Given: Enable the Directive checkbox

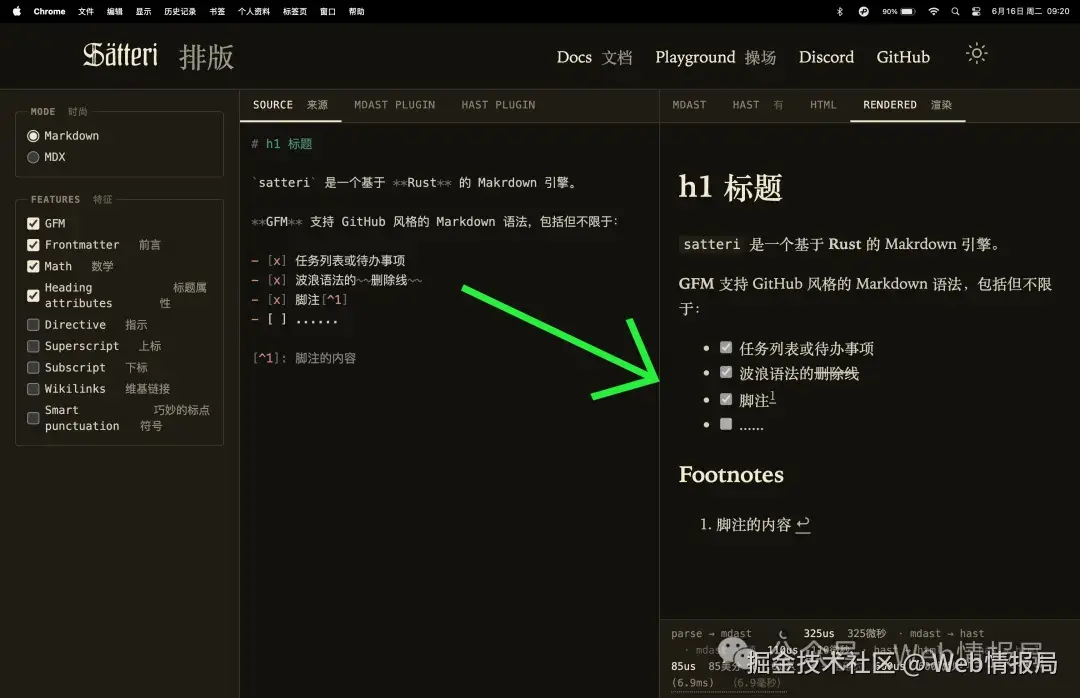Looking at the screenshot, I should pyautogui.click(x=33, y=325).
